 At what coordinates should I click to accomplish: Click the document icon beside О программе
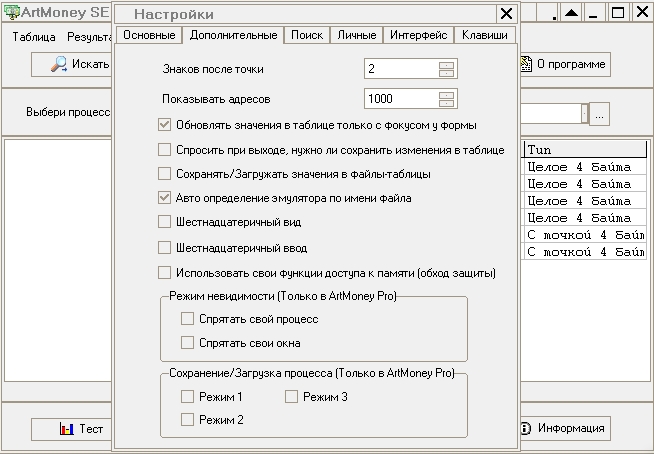[x=526, y=64]
